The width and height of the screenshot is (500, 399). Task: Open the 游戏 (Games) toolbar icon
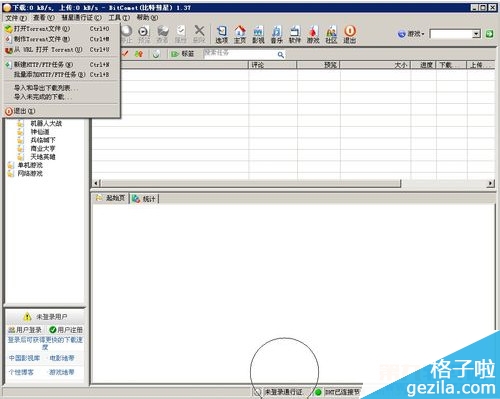pos(313,35)
